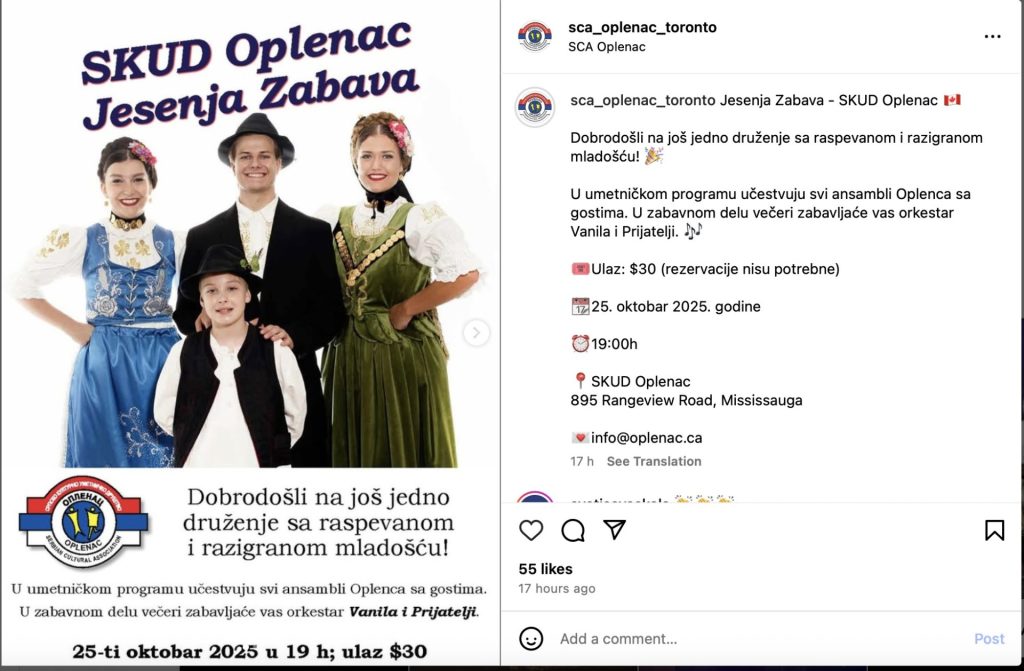Screen dimensions: 1024x671
Task: Save post with bookmark icon
Action: coord(994,530)
